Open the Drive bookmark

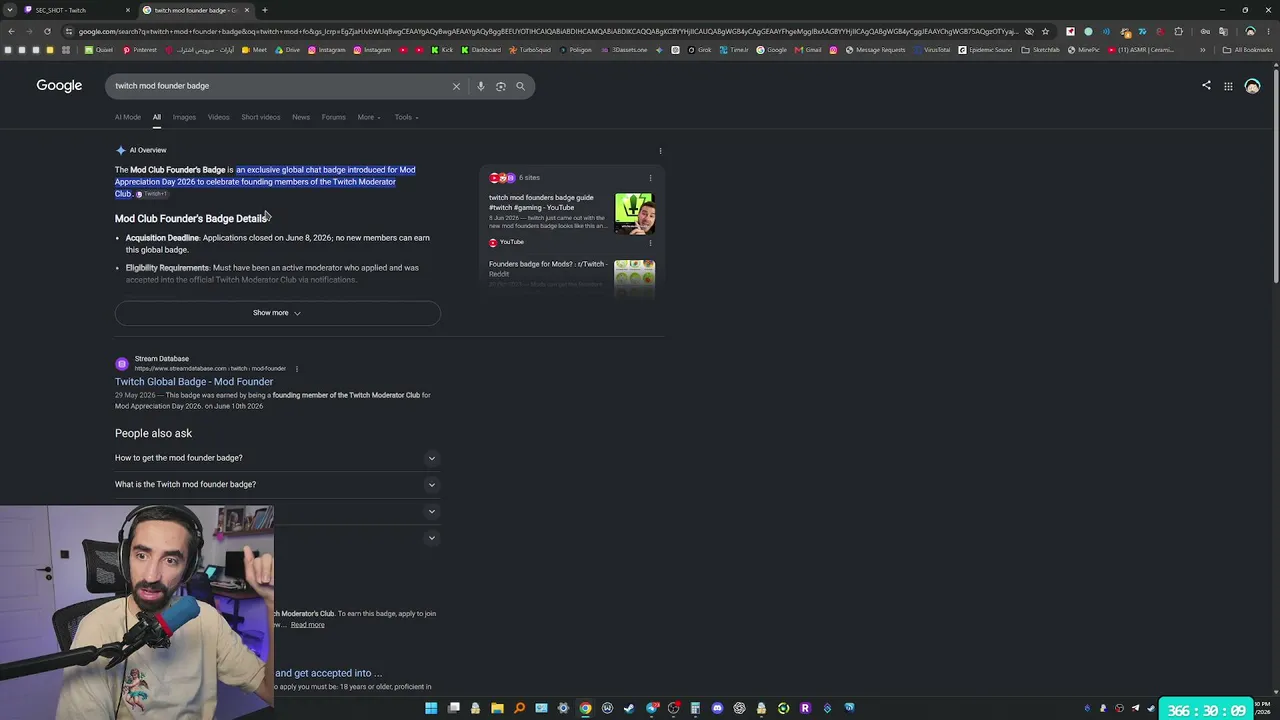[288, 50]
